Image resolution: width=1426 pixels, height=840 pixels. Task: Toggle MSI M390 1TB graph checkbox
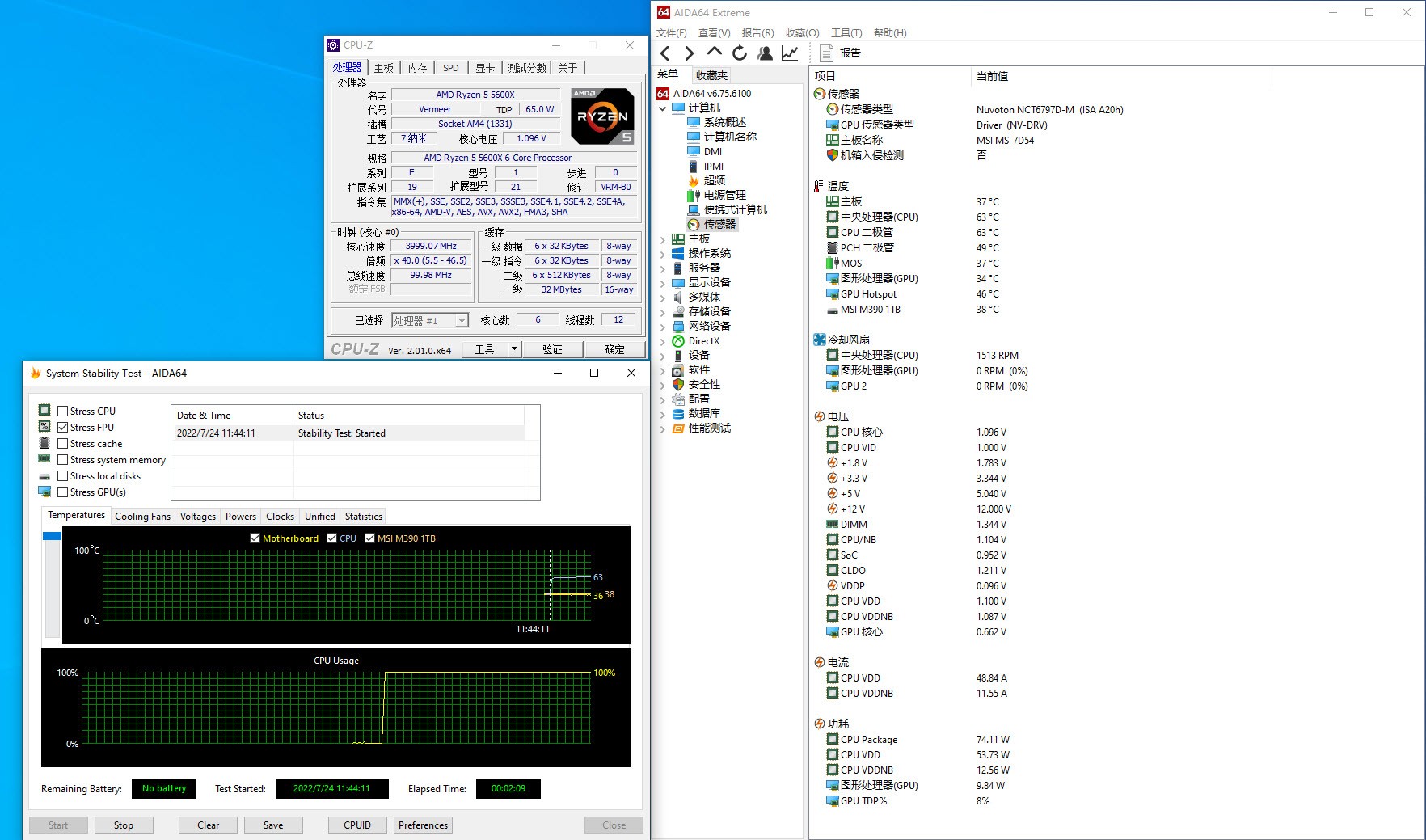(370, 538)
